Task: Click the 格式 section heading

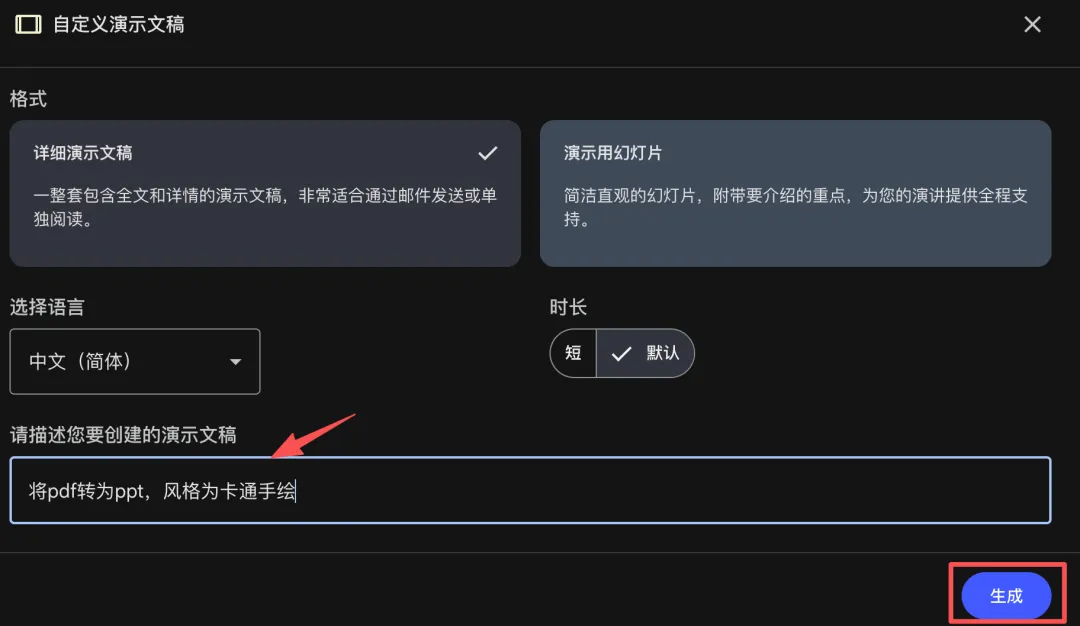Action: click(28, 99)
